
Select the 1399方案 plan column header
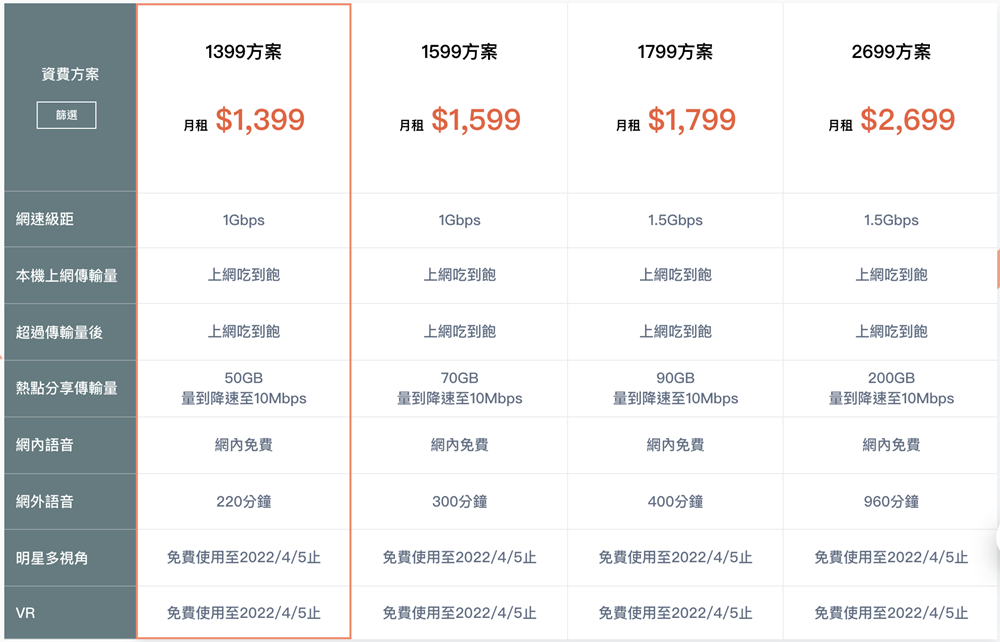244,53
